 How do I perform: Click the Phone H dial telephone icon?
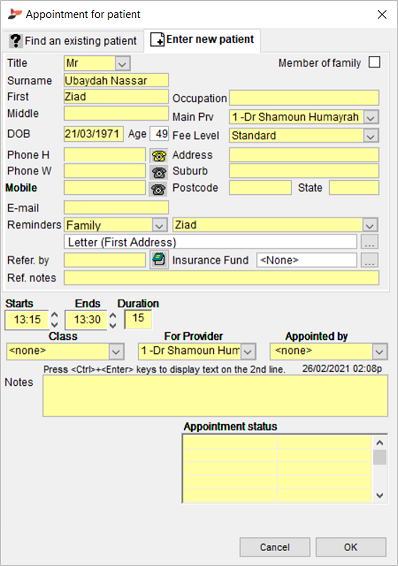pos(159,156)
